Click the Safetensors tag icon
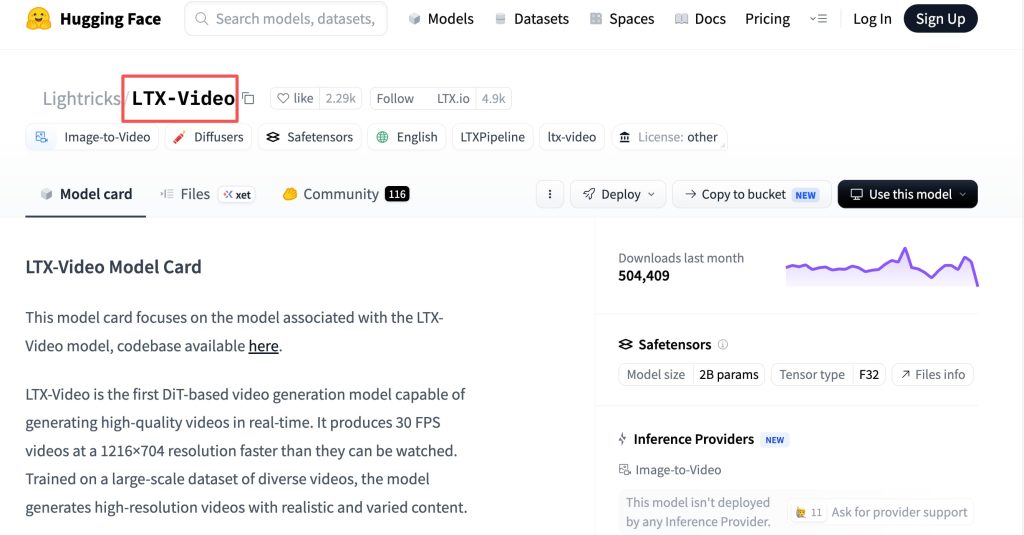 273,137
